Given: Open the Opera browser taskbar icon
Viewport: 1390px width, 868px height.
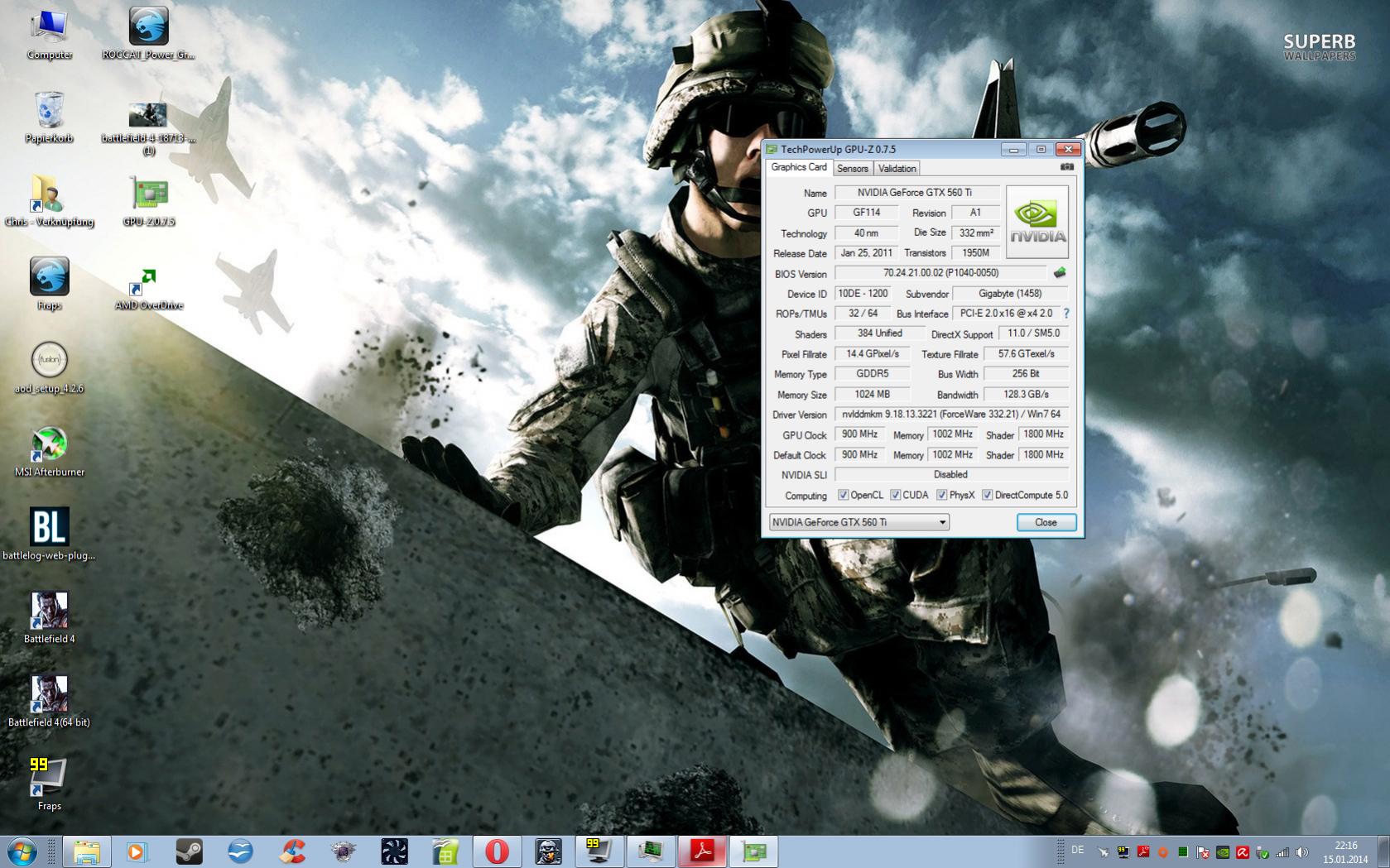Looking at the screenshot, I should click(497, 851).
